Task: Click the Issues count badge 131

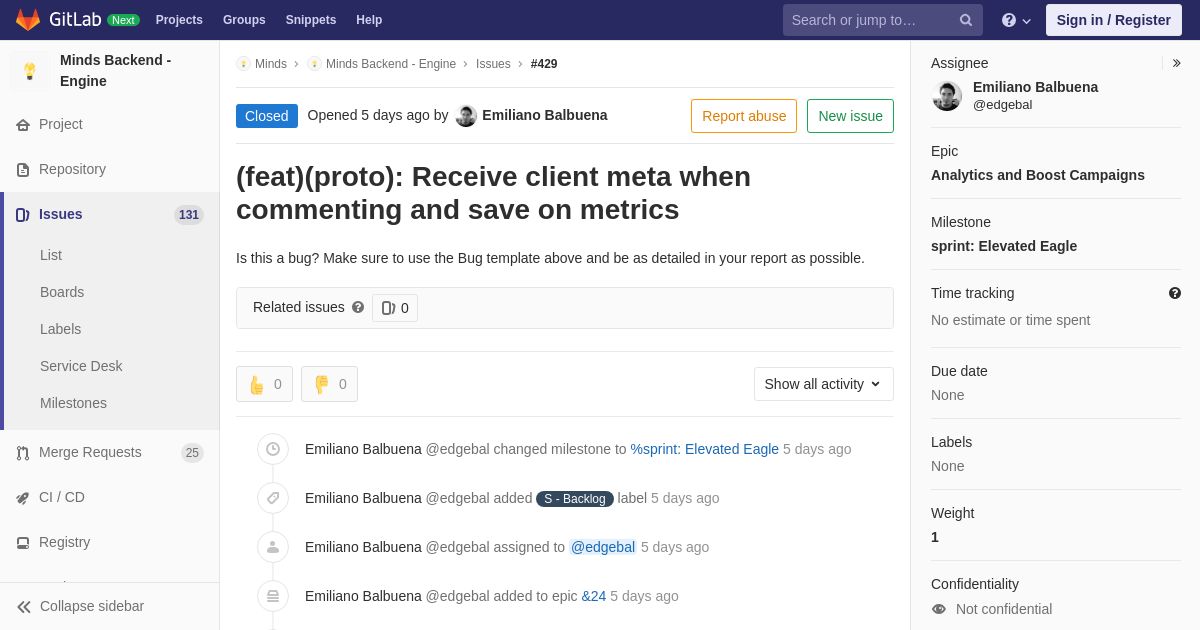Action: point(189,215)
